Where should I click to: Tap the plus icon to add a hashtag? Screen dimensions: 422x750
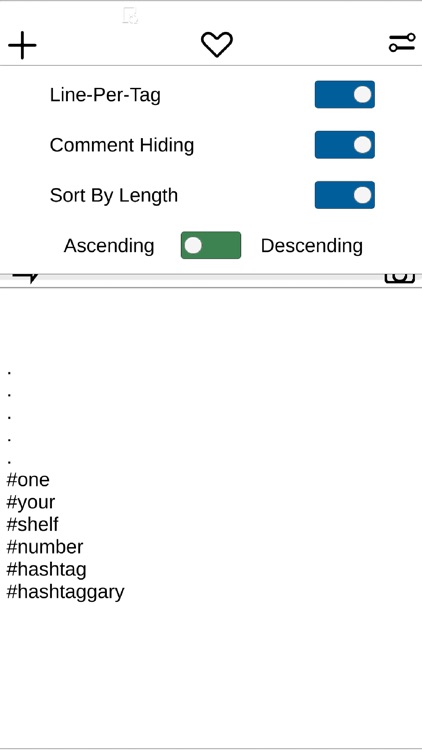point(22,45)
